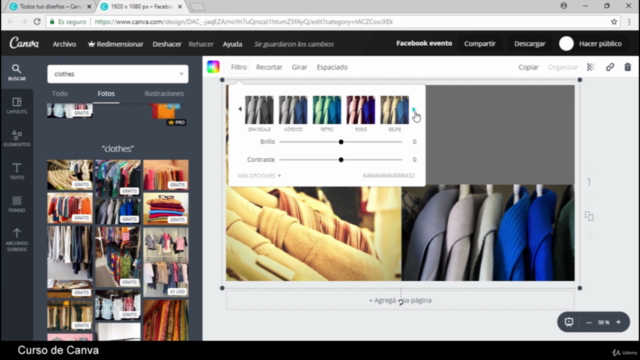The image size is (640, 360).
Task: Click the Girar flip button
Action: [299, 67]
